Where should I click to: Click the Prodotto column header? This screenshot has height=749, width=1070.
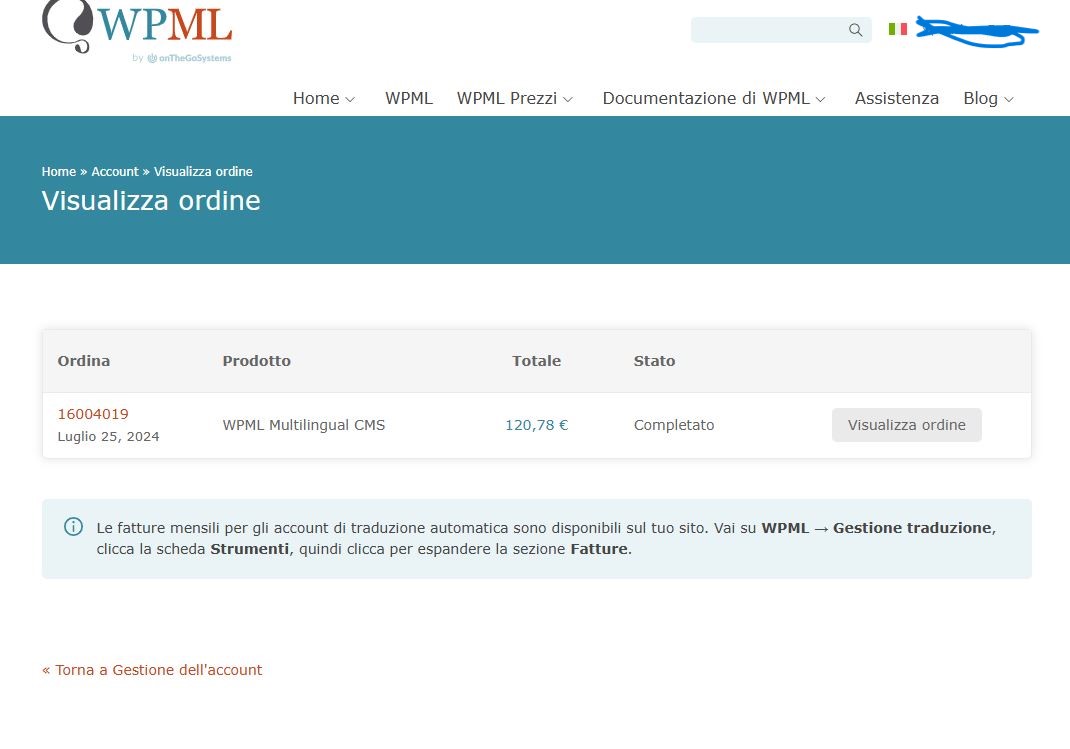pyautogui.click(x=257, y=361)
